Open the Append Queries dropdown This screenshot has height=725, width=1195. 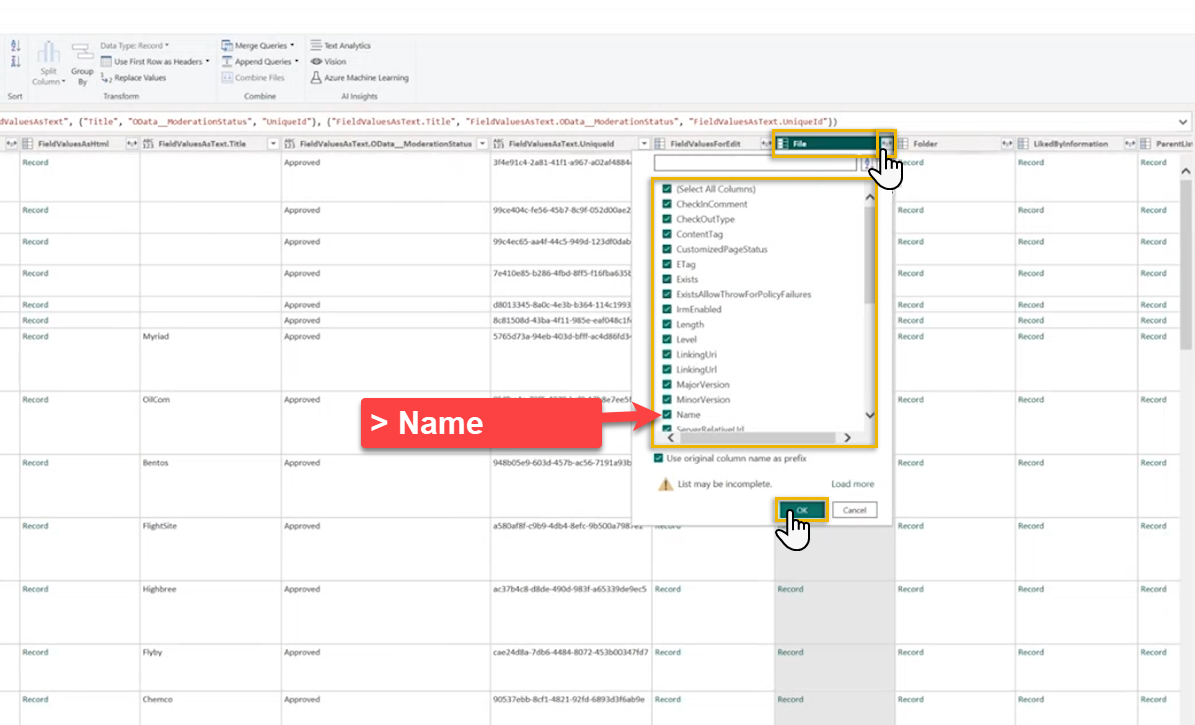point(296,61)
